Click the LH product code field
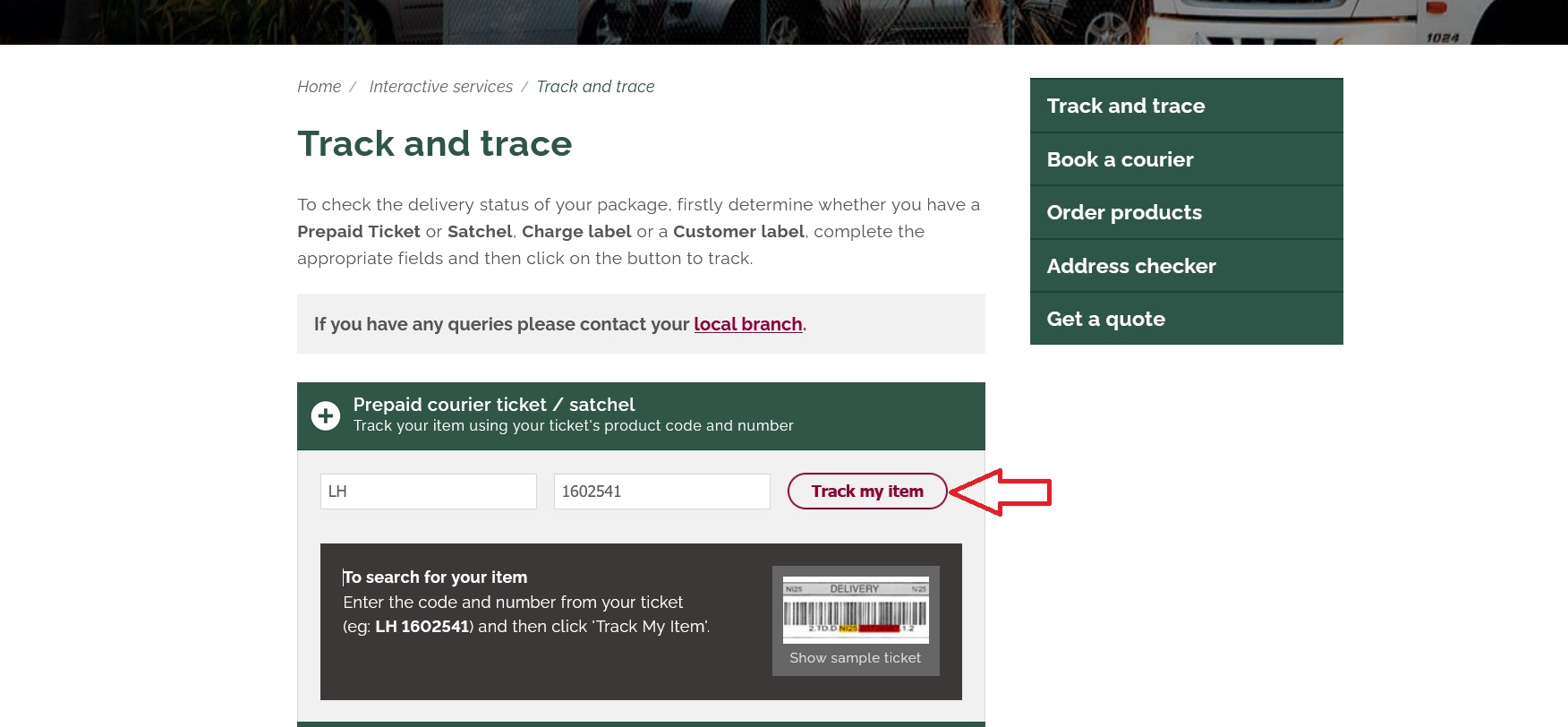1568x727 pixels. [428, 492]
